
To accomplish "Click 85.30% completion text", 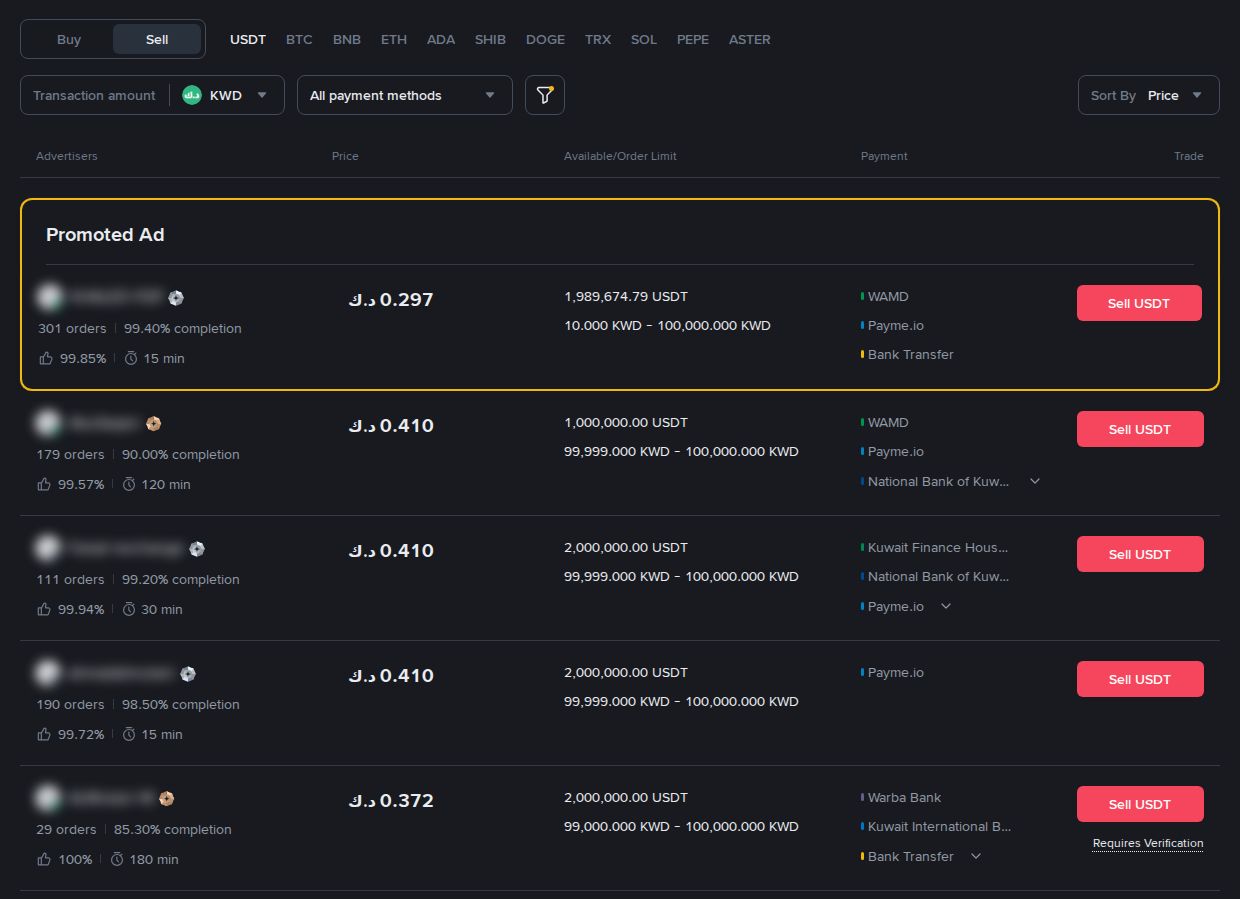I will coord(173,829).
